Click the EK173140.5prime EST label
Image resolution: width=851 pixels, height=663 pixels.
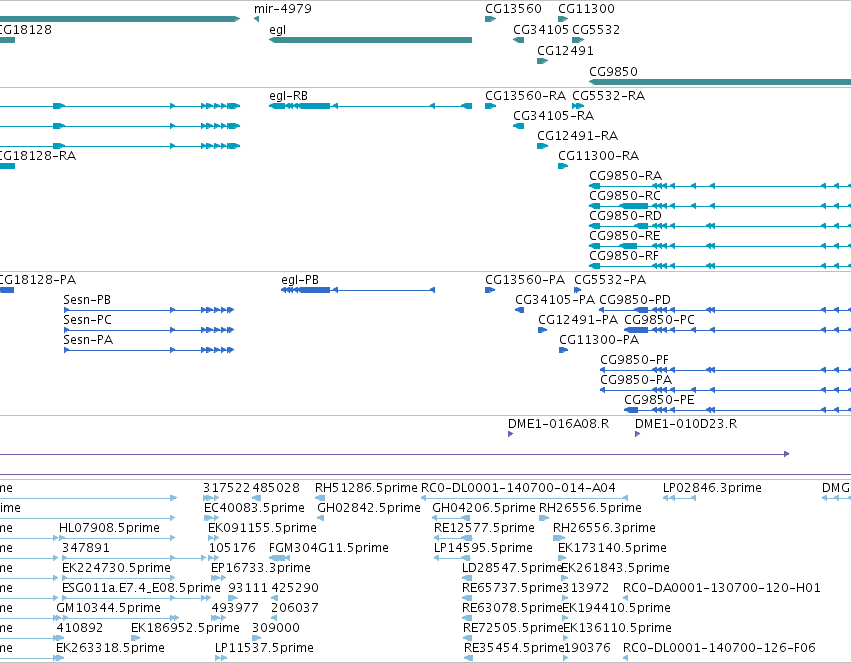(x=612, y=548)
